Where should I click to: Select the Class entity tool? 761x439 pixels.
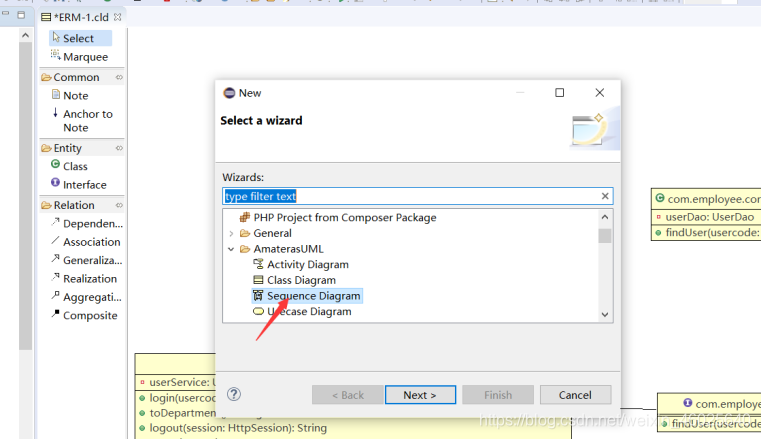coord(69,166)
